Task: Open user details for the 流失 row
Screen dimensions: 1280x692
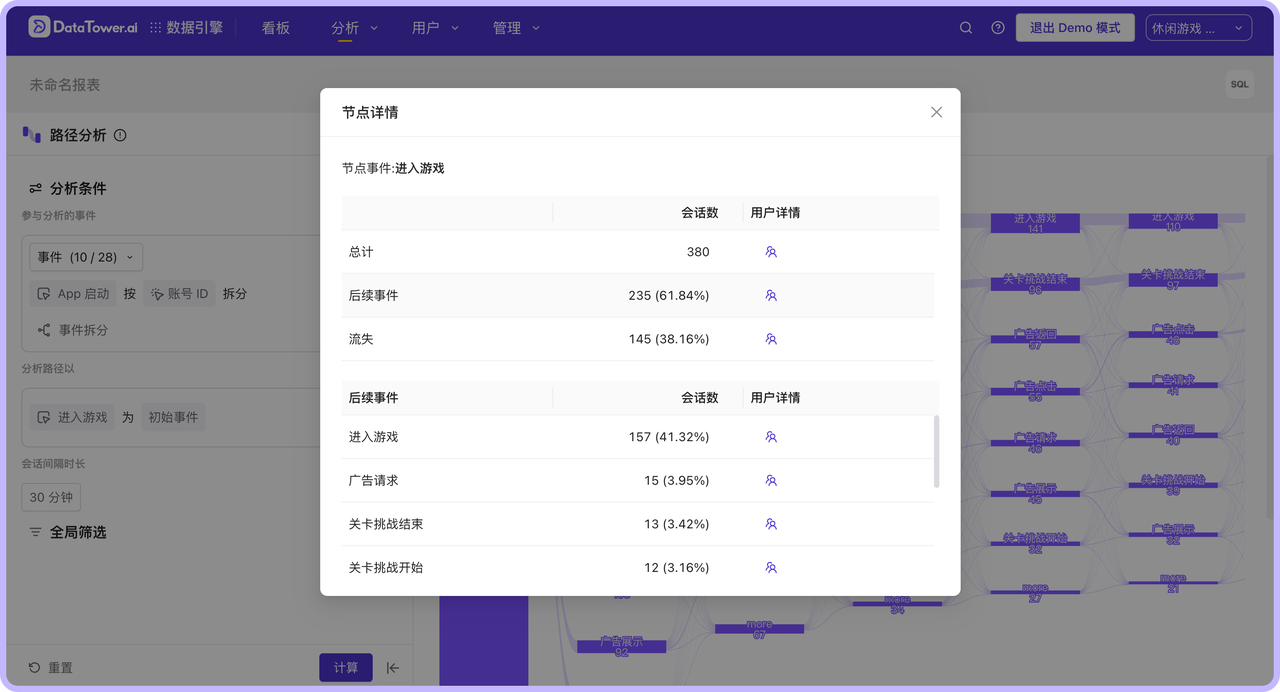Action: point(770,339)
